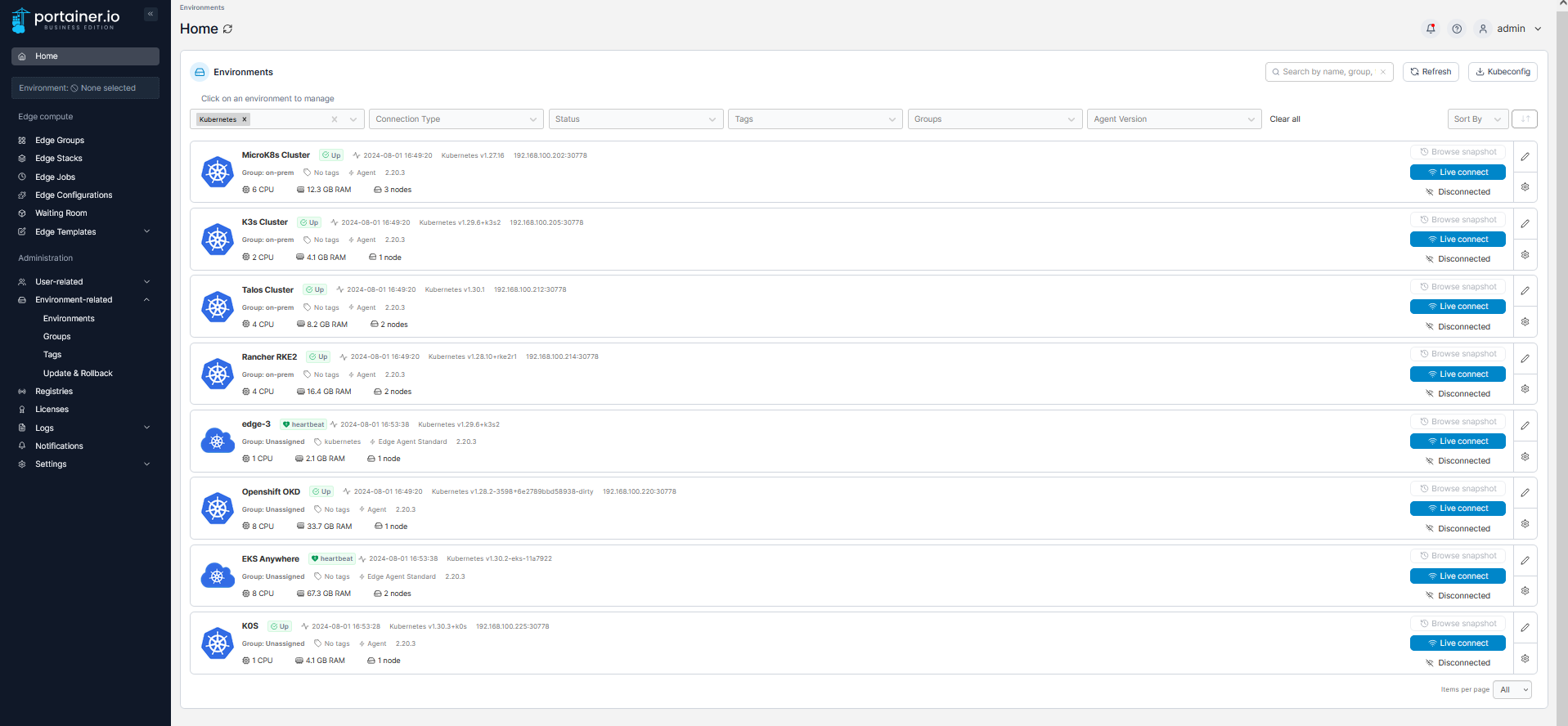
Task: Click the edit pencil for K0S
Action: (x=1525, y=628)
